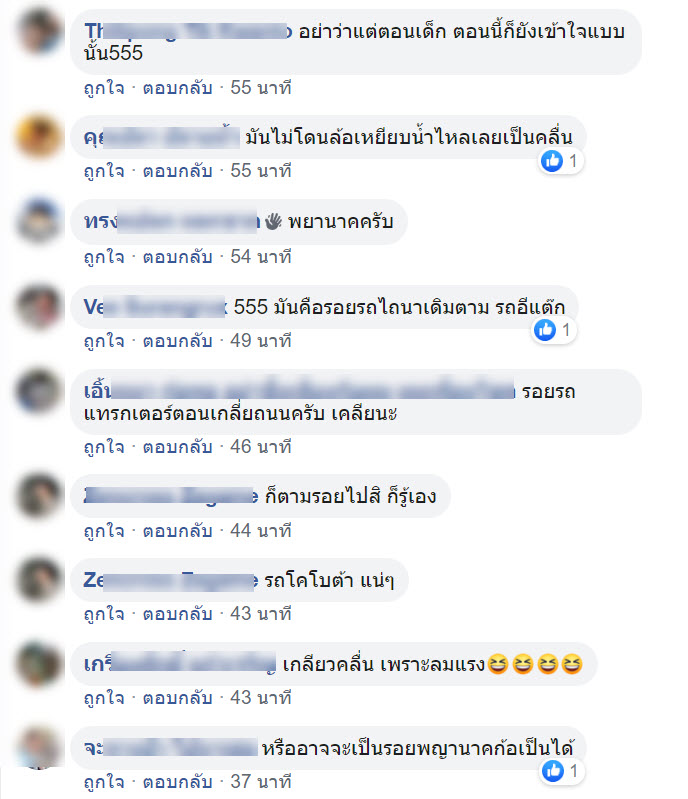Click the like reaction icon on the รถอีแต๊ก comment
The image size is (688, 799).
point(545,330)
